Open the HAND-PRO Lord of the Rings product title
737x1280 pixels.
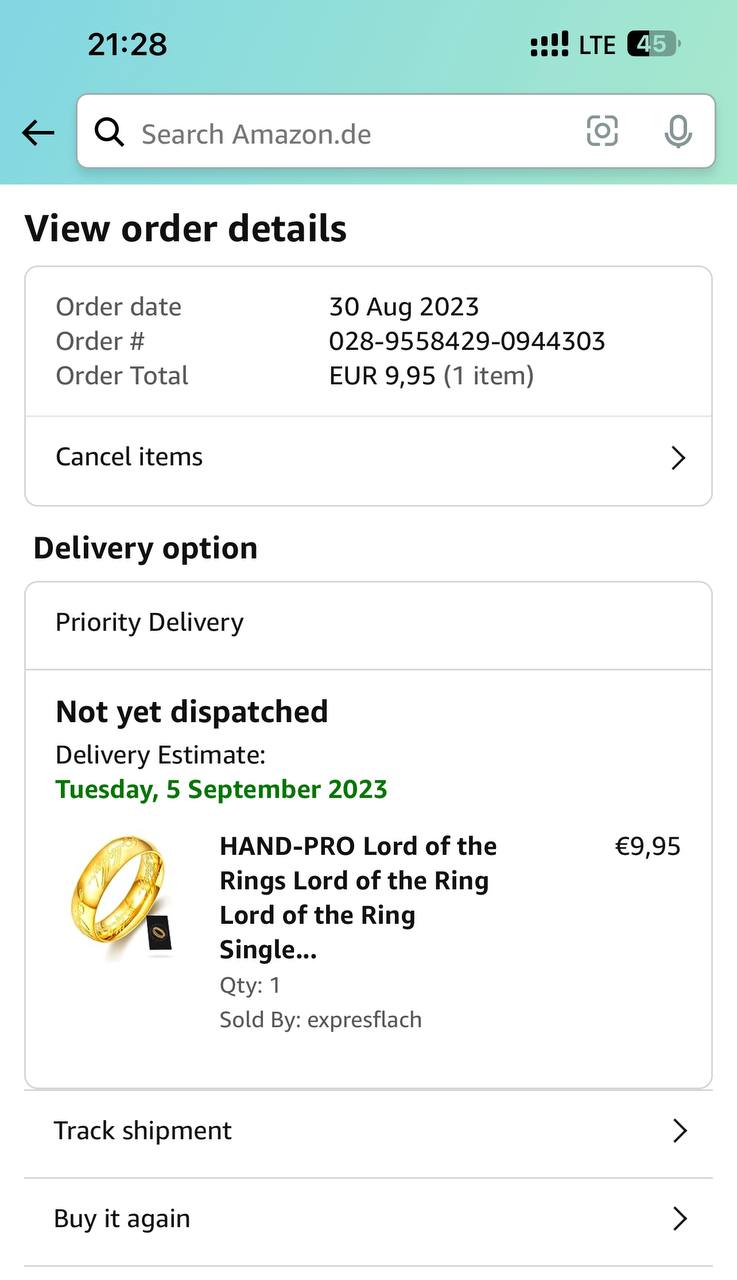pos(358,897)
